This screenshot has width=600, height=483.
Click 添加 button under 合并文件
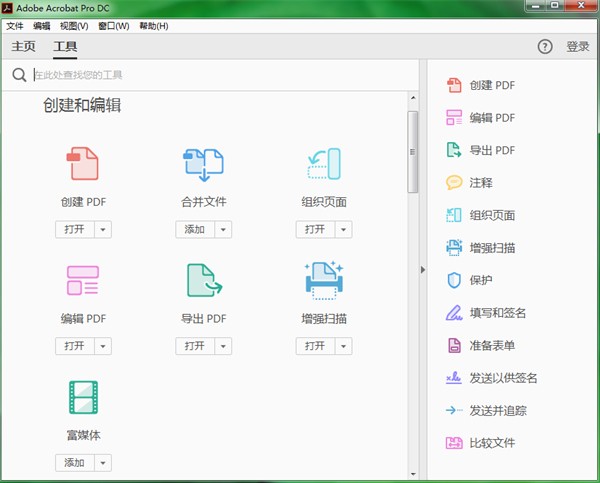pyautogui.click(x=195, y=229)
